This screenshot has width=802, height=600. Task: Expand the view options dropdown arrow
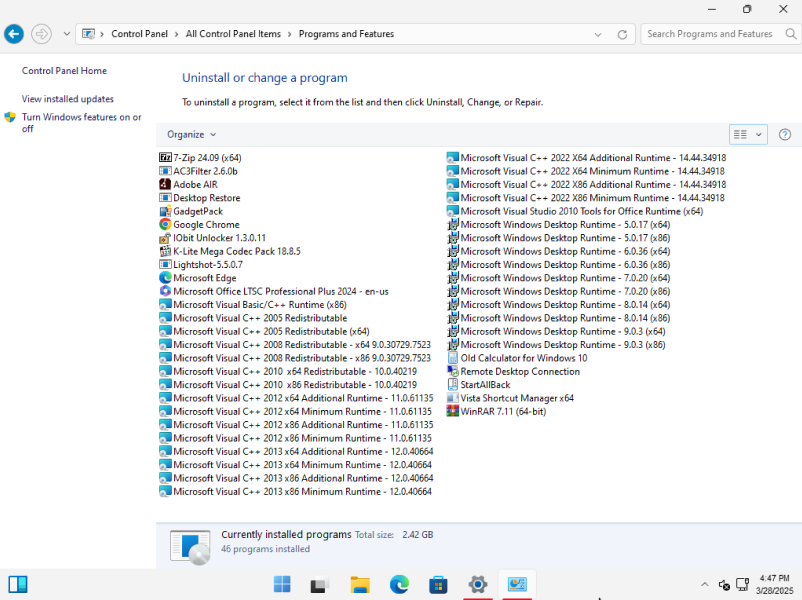click(759, 135)
